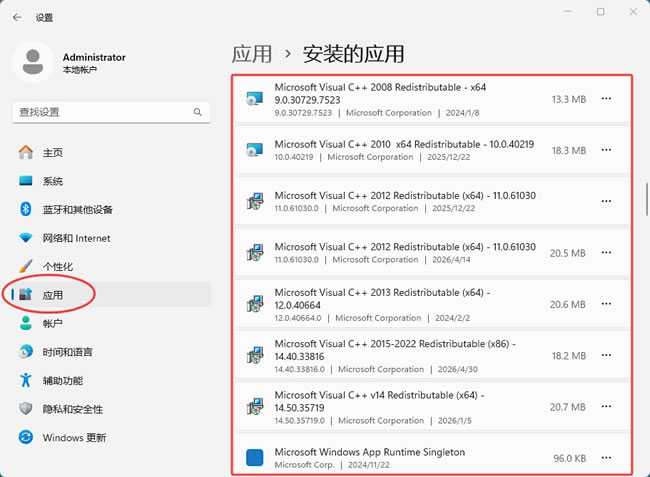The width and height of the screenshot is (650, 477).
Task: Click the 13.3 MB size text
Action: tap(569, 99)
